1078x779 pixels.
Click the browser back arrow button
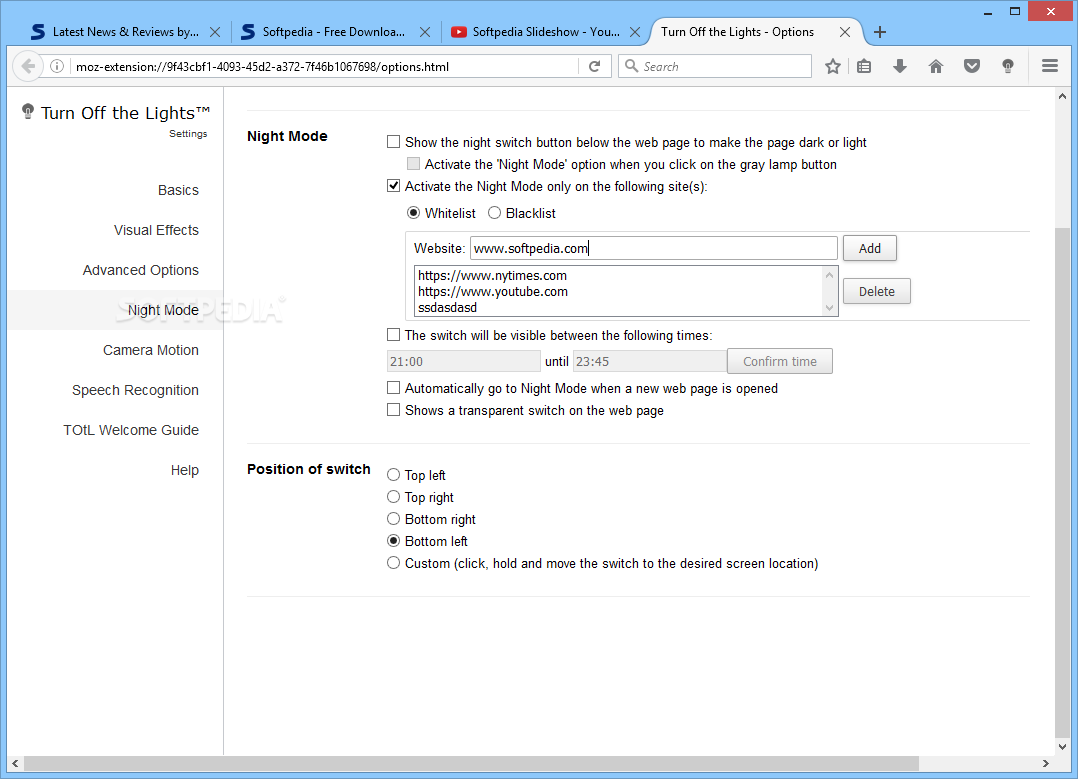tap(28, 66)
